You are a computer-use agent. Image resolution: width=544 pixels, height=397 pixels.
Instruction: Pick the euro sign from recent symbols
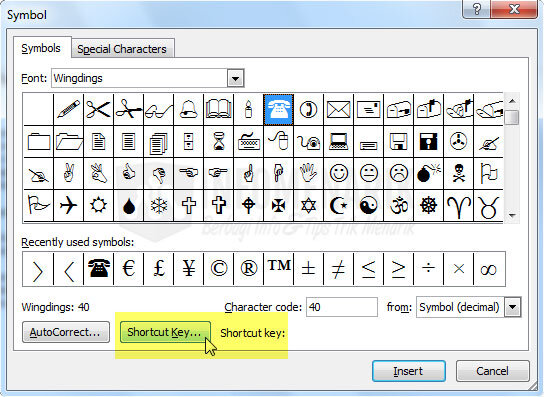click(x=128, y=269)
